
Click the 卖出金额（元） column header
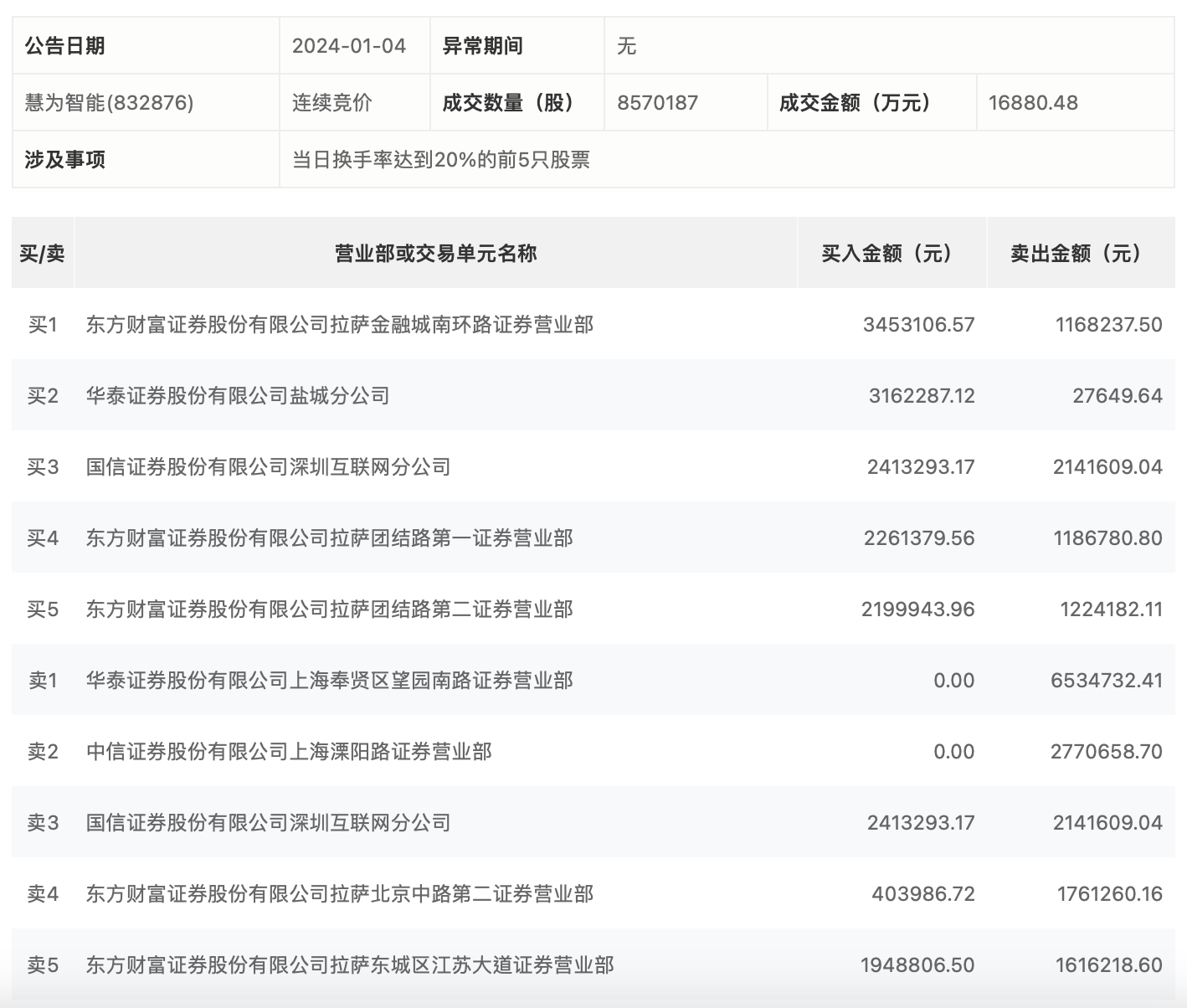[1082, 253]
